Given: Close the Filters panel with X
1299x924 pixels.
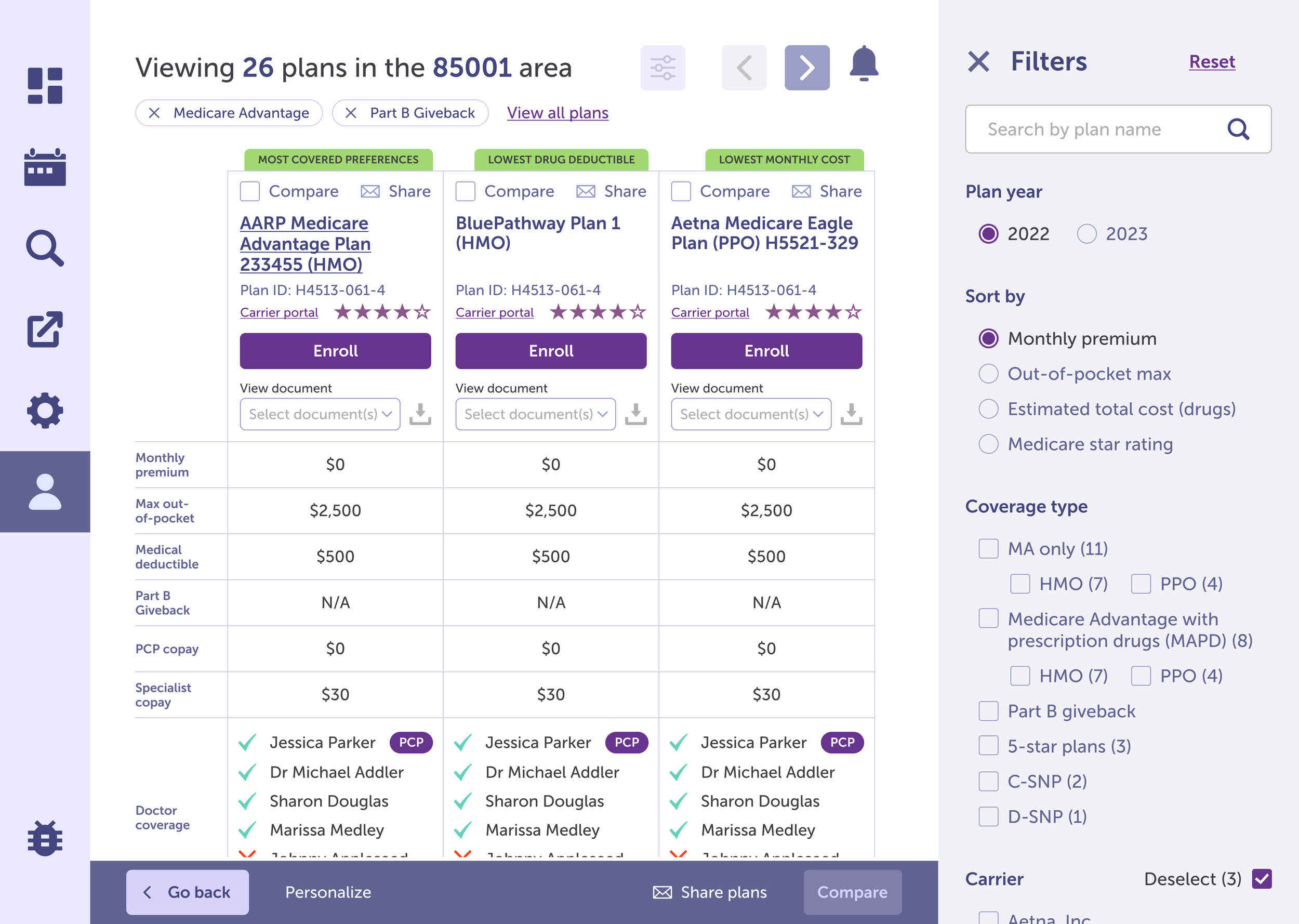Looking at the screenshot, I should 979,61.
